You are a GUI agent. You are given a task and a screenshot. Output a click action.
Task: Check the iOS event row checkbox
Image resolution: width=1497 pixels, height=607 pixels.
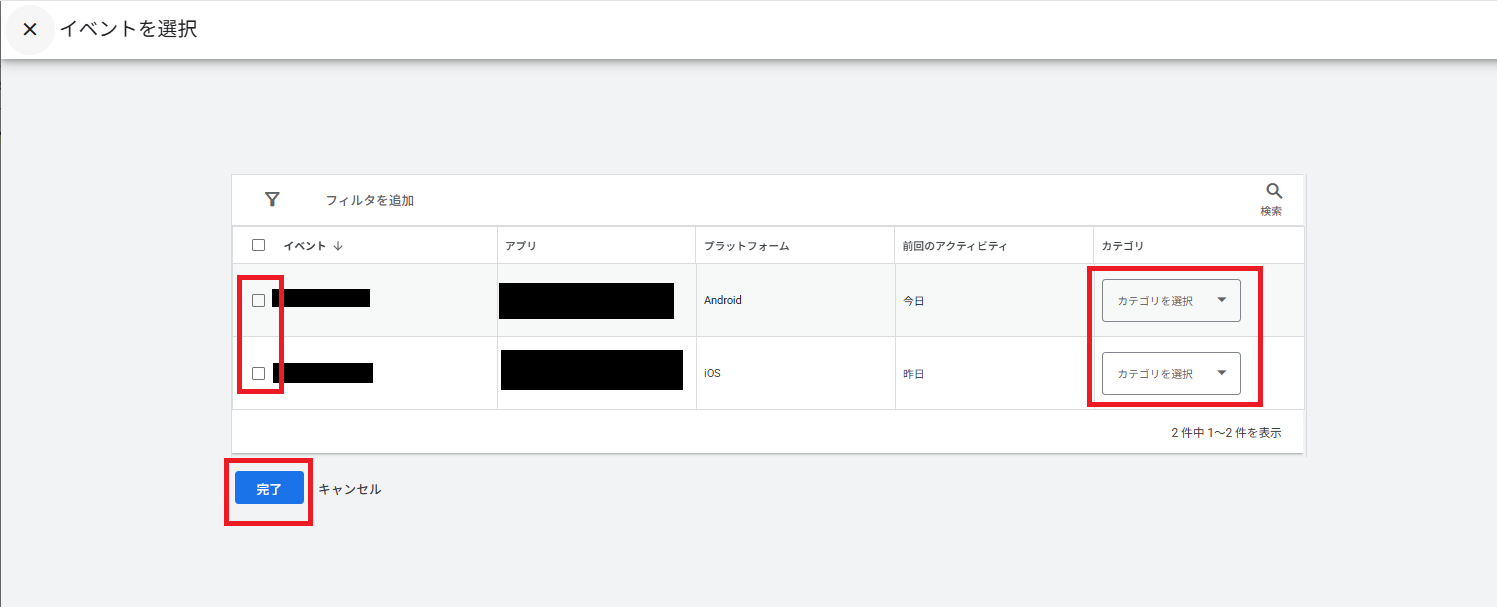coord(259,373)
